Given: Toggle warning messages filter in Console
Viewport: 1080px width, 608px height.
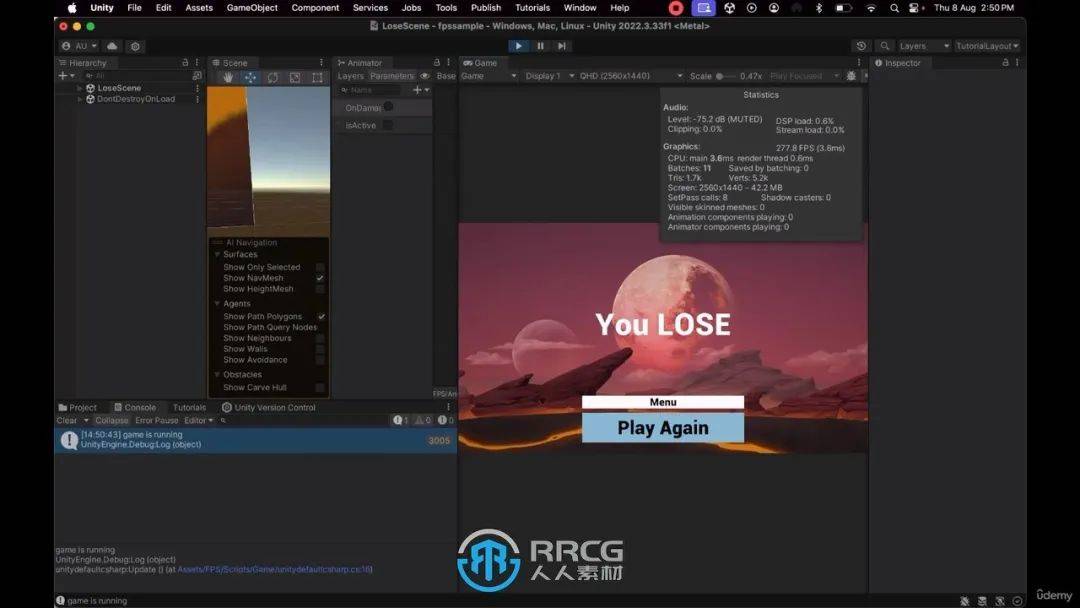Looking at the screenshot, I should tap(422, 420).
